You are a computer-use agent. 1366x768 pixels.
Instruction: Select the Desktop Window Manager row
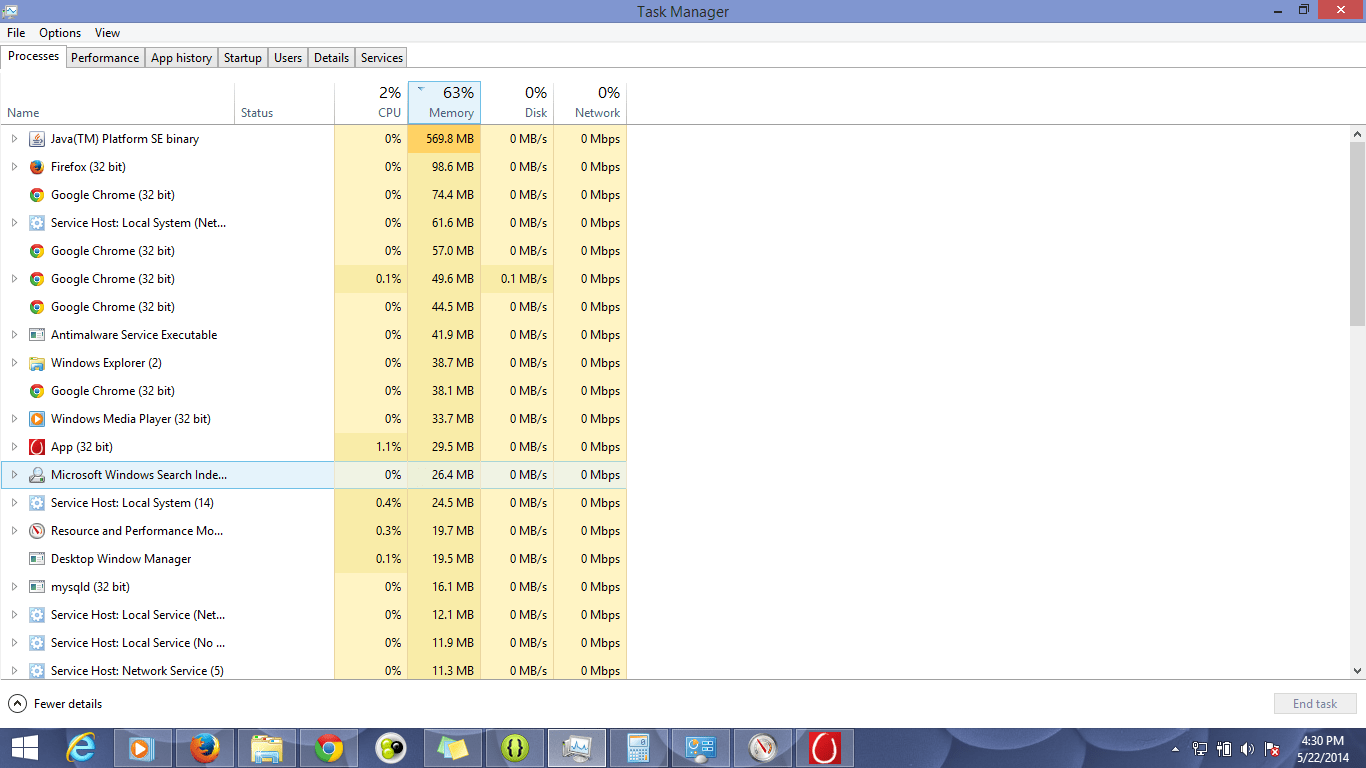[x=313, y=559]
